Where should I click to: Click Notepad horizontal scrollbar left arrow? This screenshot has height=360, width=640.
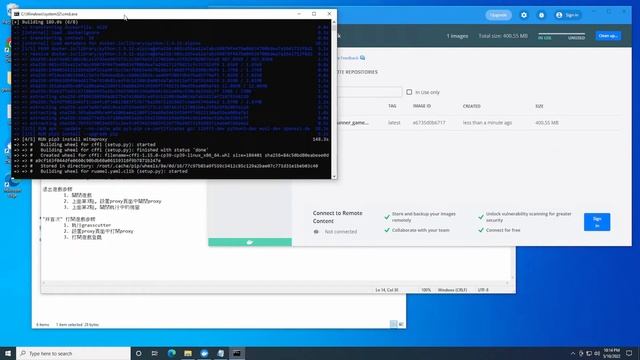[44, 283]
